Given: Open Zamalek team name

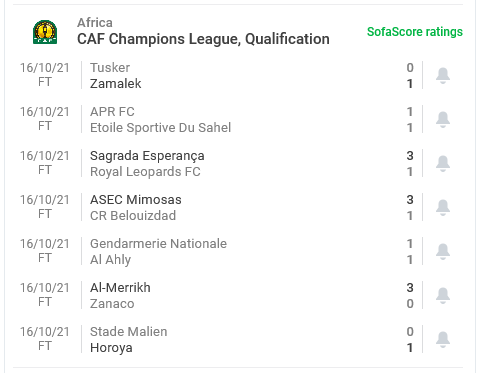Looking at the screenshot, I should pos(116,84).
